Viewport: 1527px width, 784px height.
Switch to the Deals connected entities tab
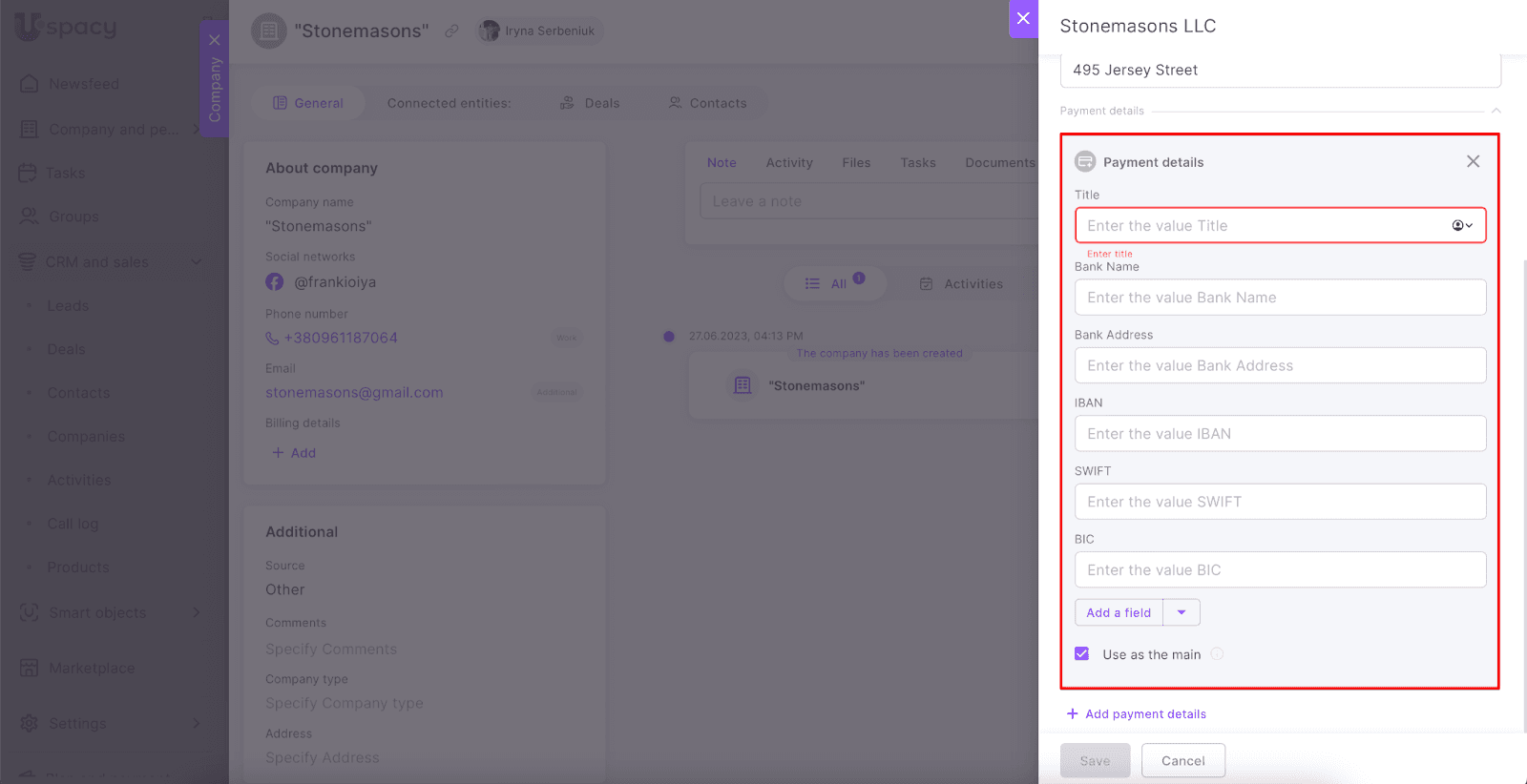click(590, 103)
